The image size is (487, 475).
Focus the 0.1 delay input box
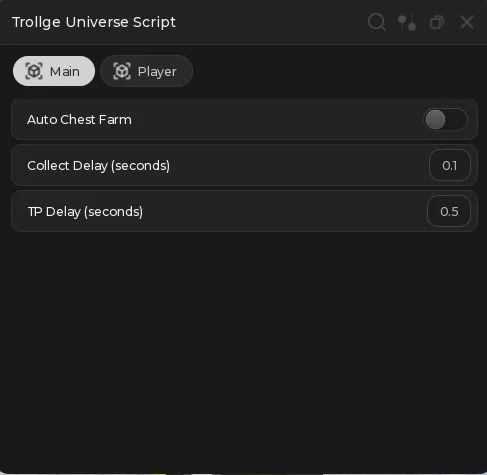(x=450, y=165)
